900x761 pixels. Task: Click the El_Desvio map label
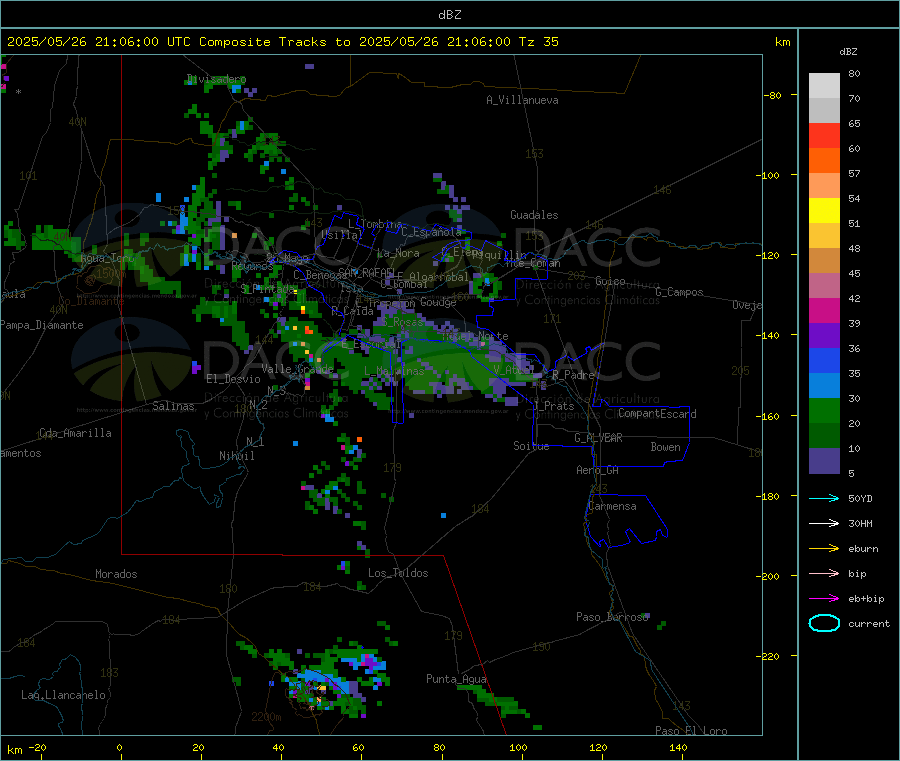233,379
